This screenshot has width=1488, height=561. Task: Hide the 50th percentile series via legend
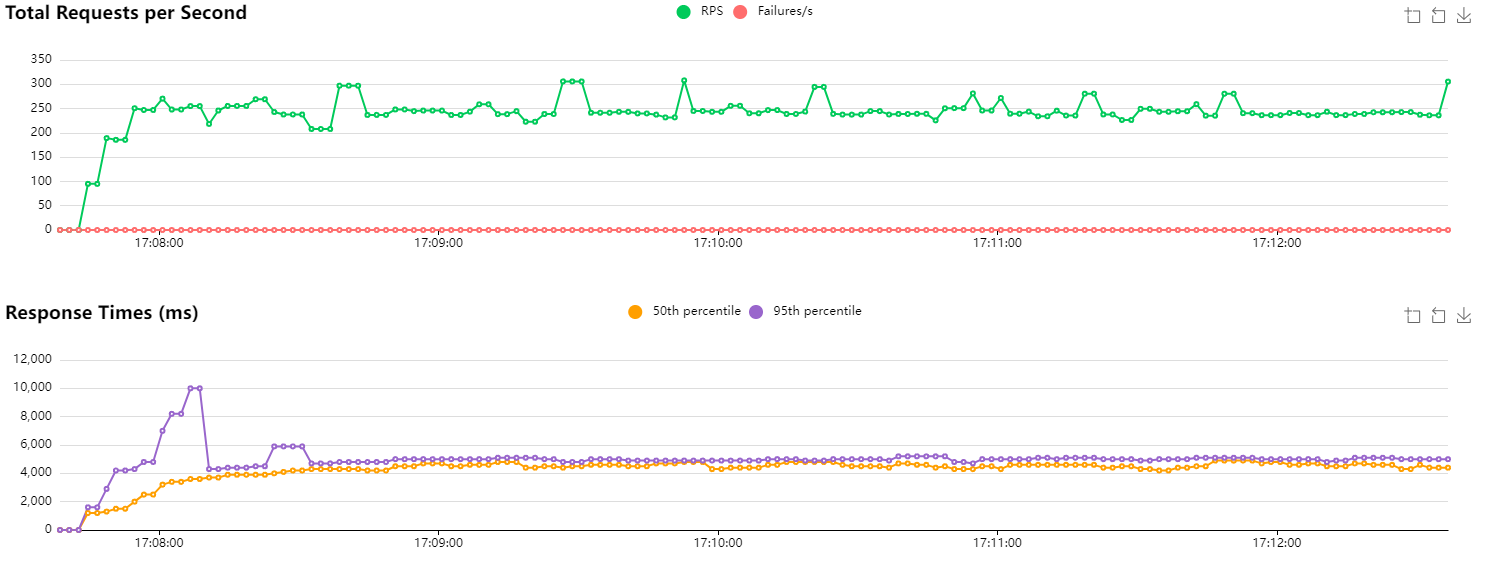pyautogui.click(x=635, y=312)
